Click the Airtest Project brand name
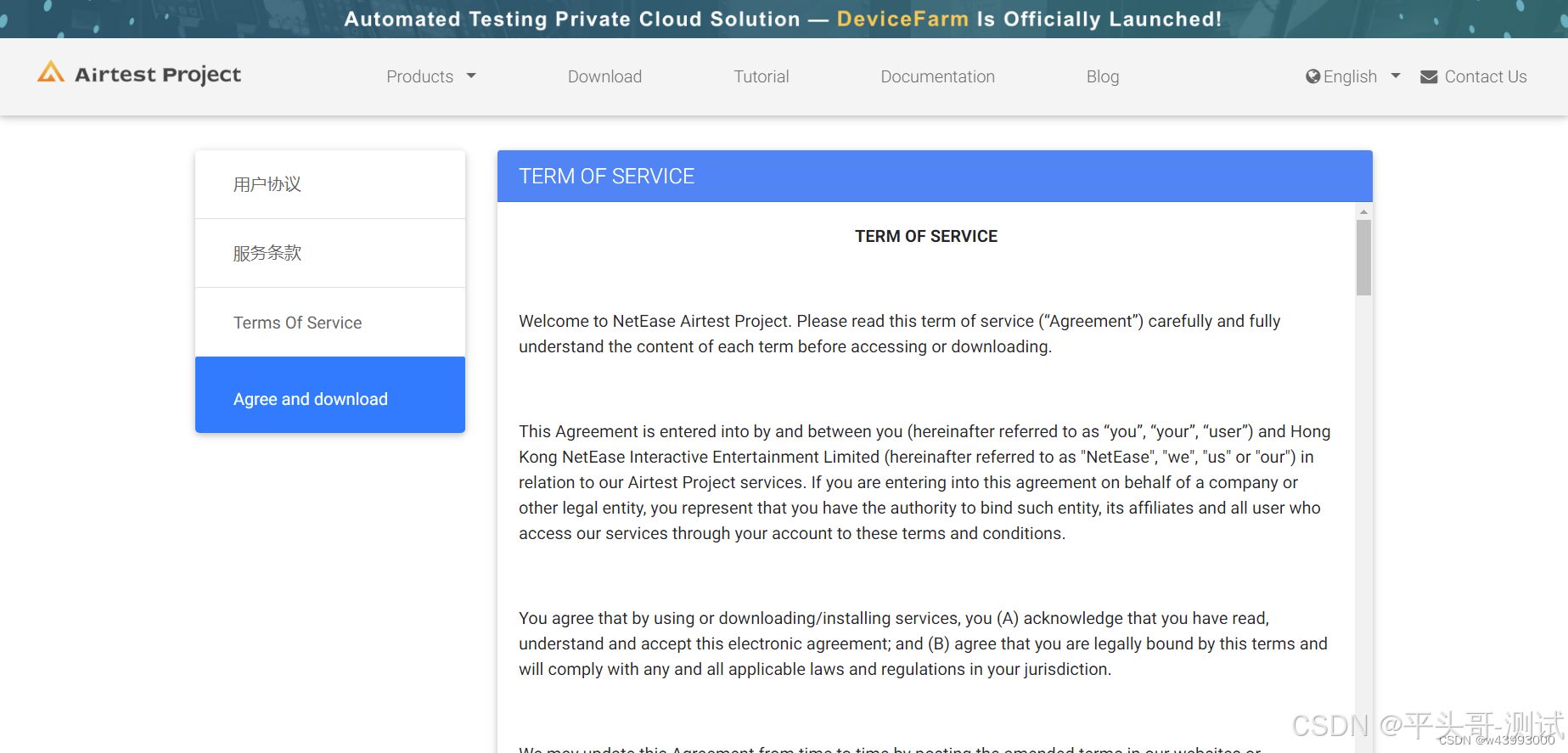 [158, 75]
